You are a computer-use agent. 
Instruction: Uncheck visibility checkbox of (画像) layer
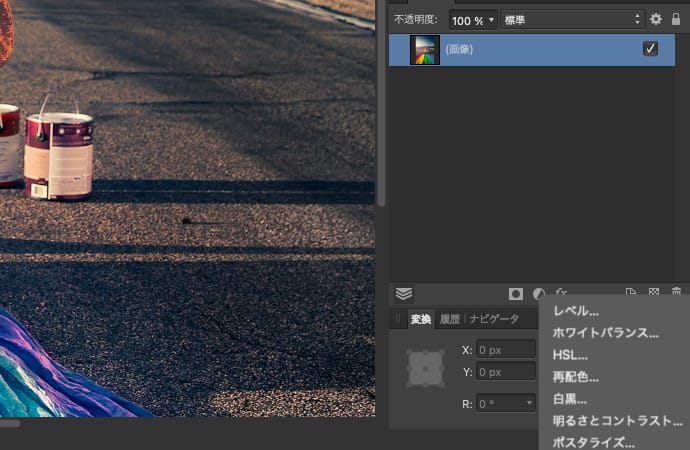(x=650, y=49)
